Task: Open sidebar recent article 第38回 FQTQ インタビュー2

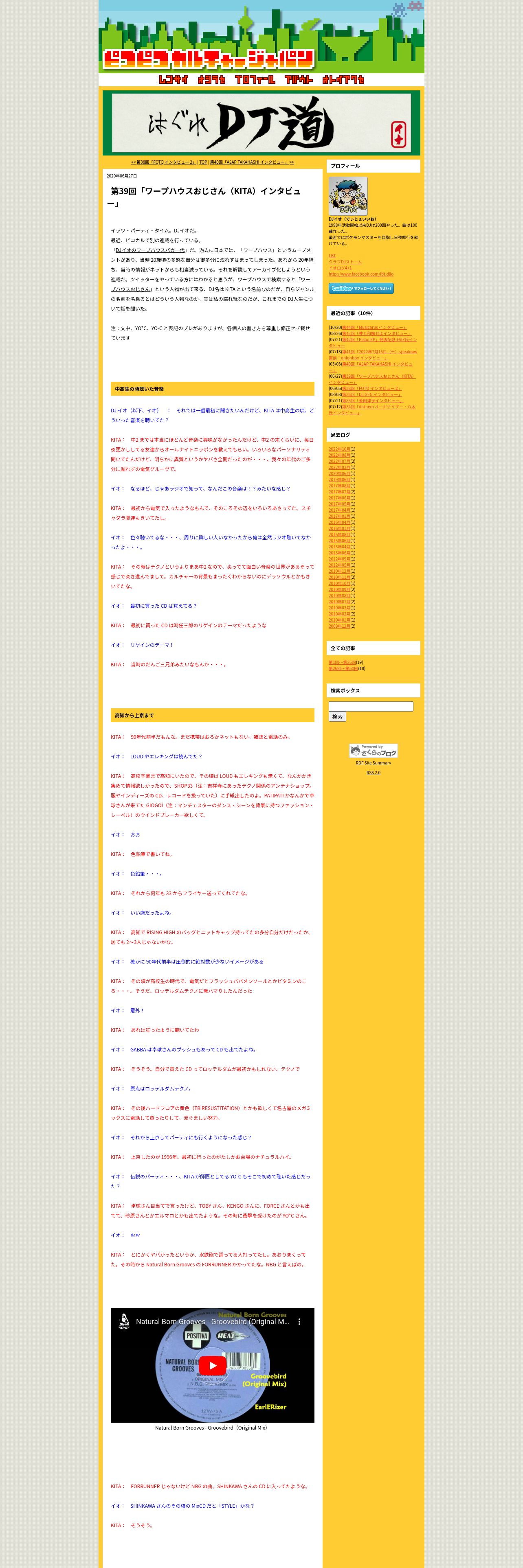Action: [371, 388]
